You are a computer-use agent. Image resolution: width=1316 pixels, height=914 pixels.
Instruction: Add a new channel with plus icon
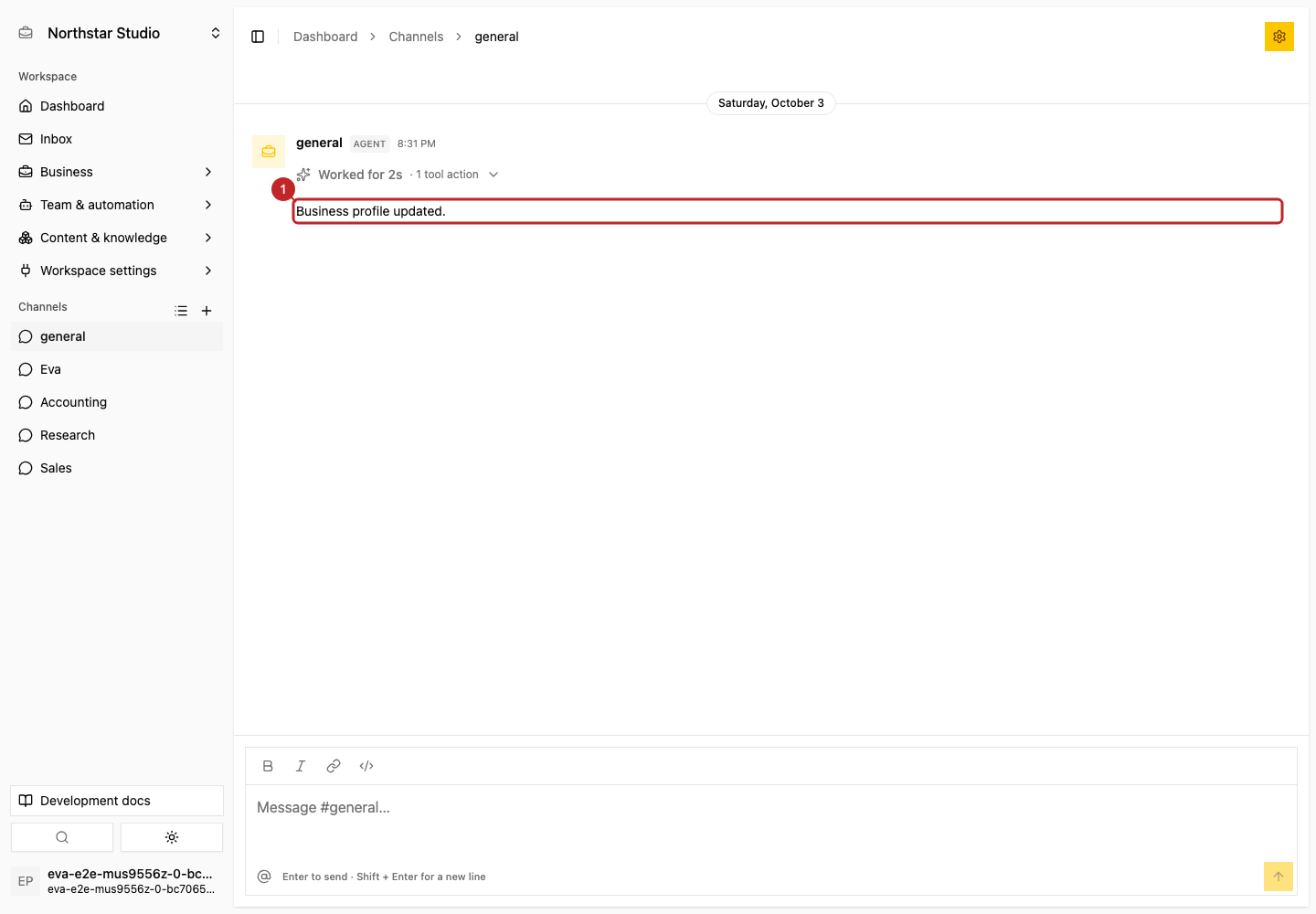pyautogui.click(x=207, y=311)
